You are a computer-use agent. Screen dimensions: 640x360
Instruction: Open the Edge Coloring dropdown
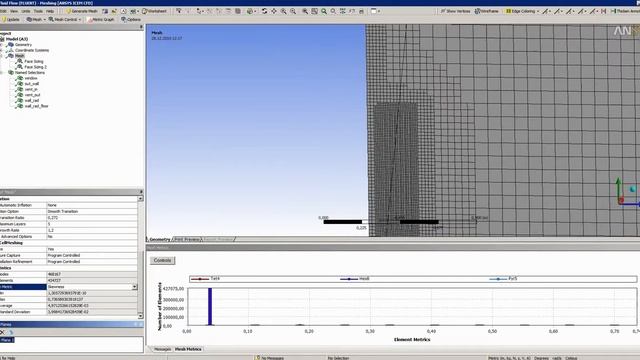click(x=522, y=11)
